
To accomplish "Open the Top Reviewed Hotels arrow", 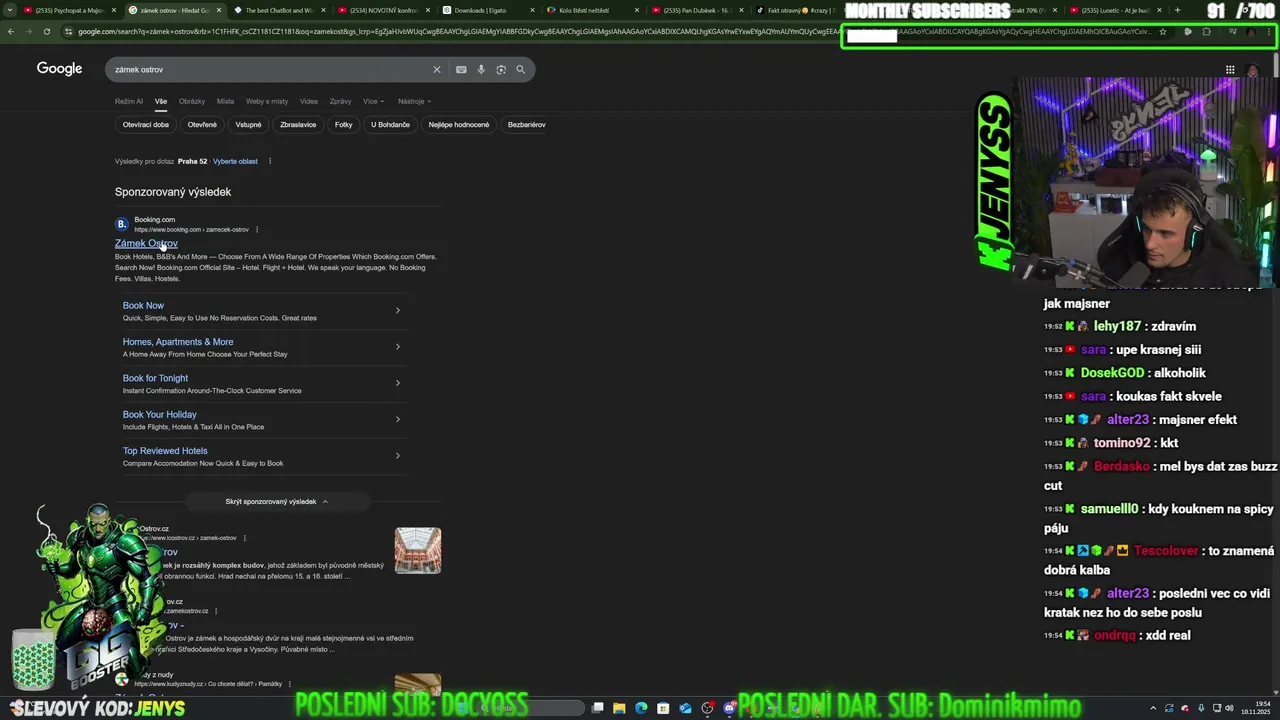I will coord(397,456).
